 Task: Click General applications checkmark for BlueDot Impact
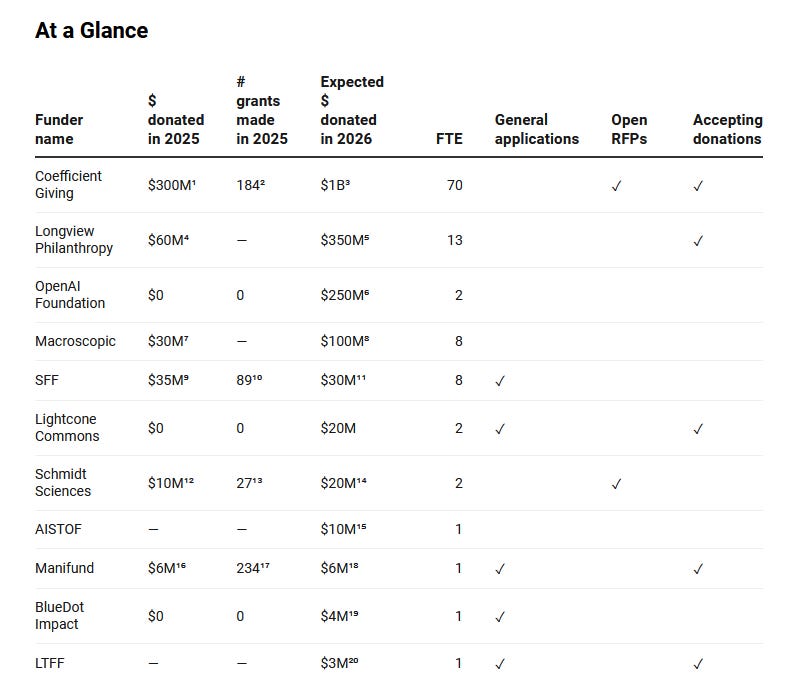(500, 617)
